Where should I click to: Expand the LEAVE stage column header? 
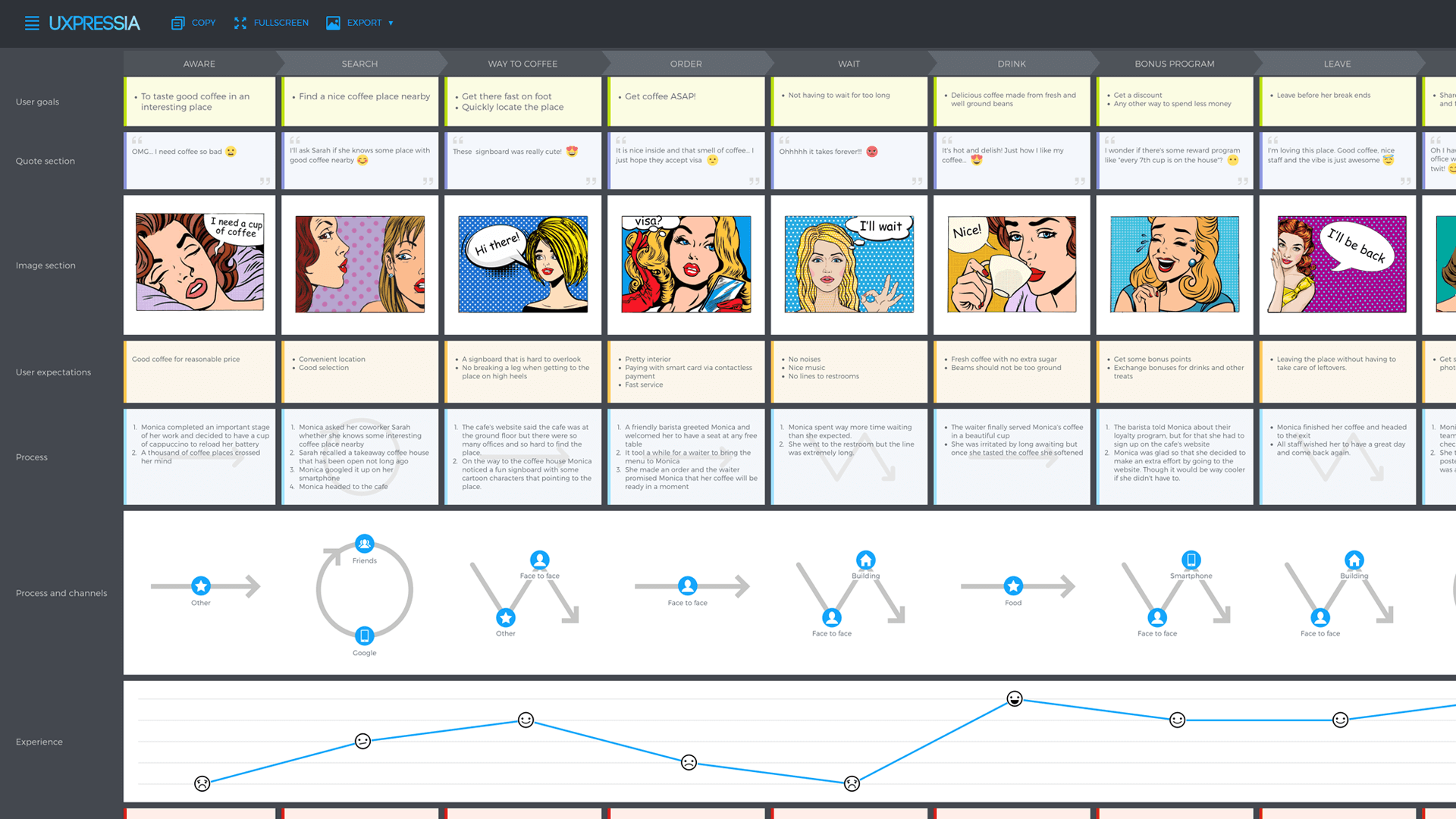click(x=1336, y=63)
